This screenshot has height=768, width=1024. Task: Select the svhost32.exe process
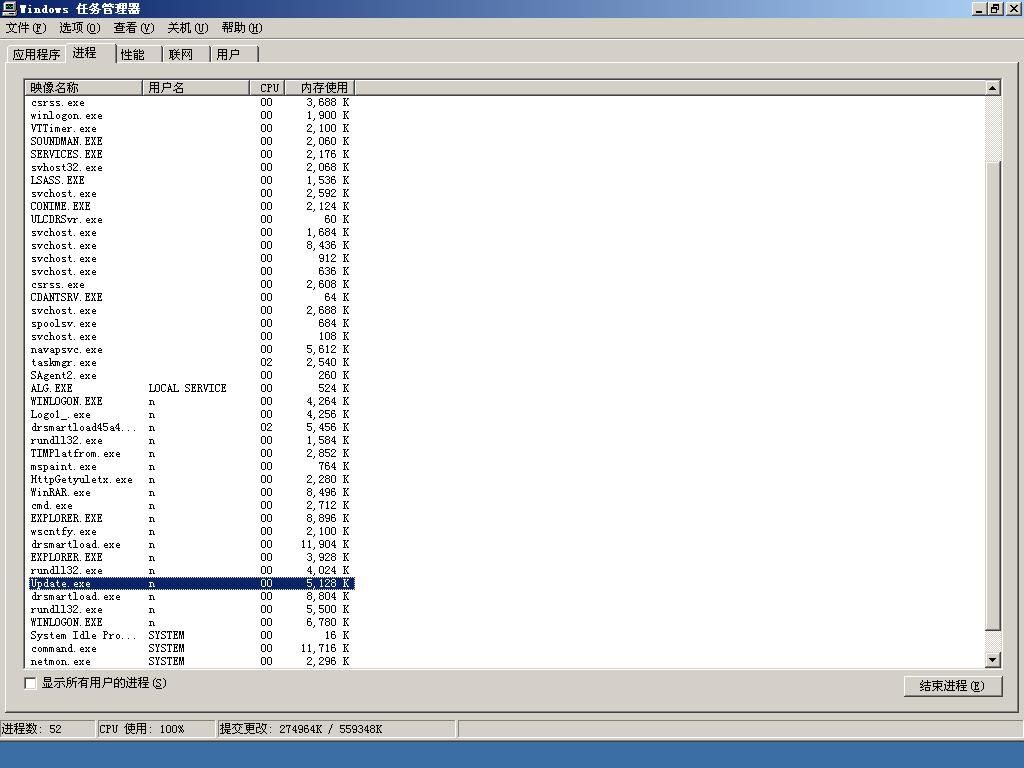[190, 168]
